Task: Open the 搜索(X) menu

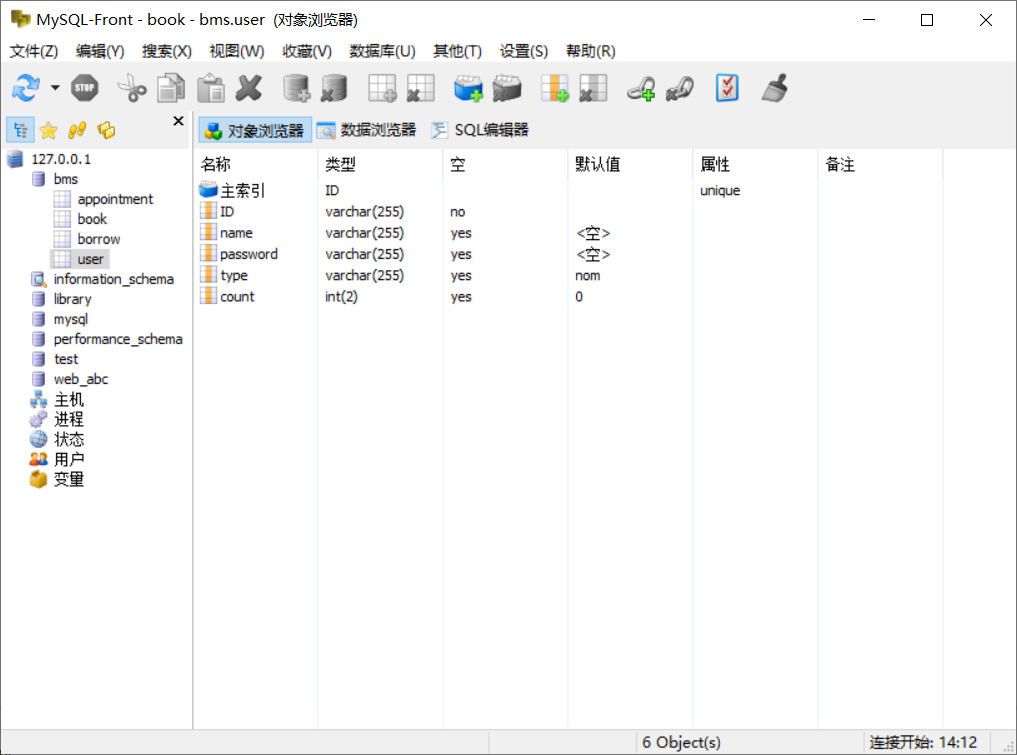Action: pyautogui.click(x=167, y=51)
